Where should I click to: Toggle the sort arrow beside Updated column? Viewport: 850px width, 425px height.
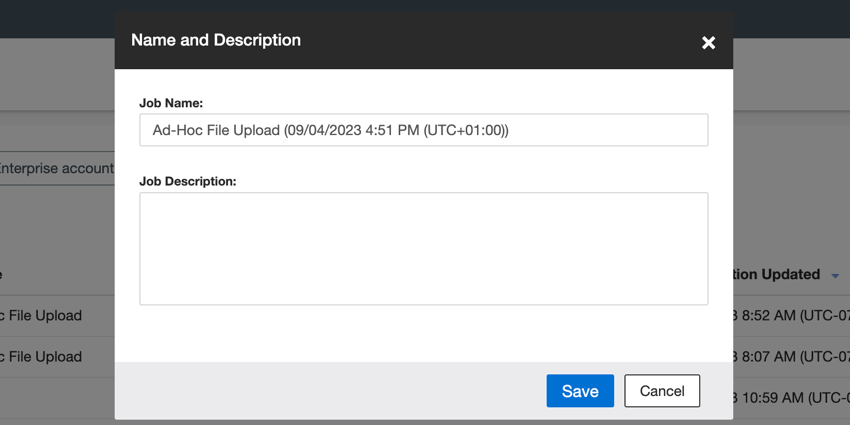836,275
